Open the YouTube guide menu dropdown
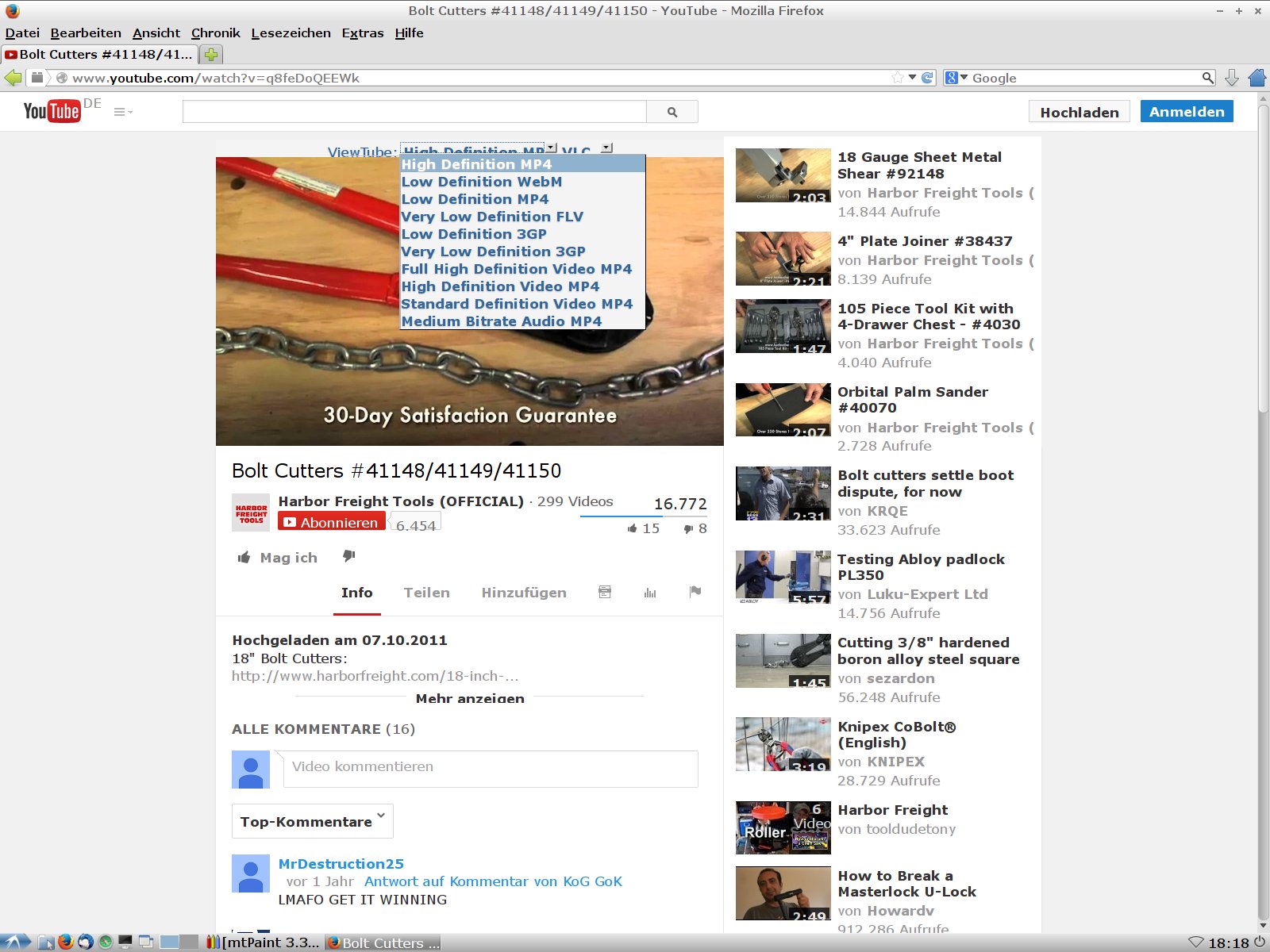 123,112
